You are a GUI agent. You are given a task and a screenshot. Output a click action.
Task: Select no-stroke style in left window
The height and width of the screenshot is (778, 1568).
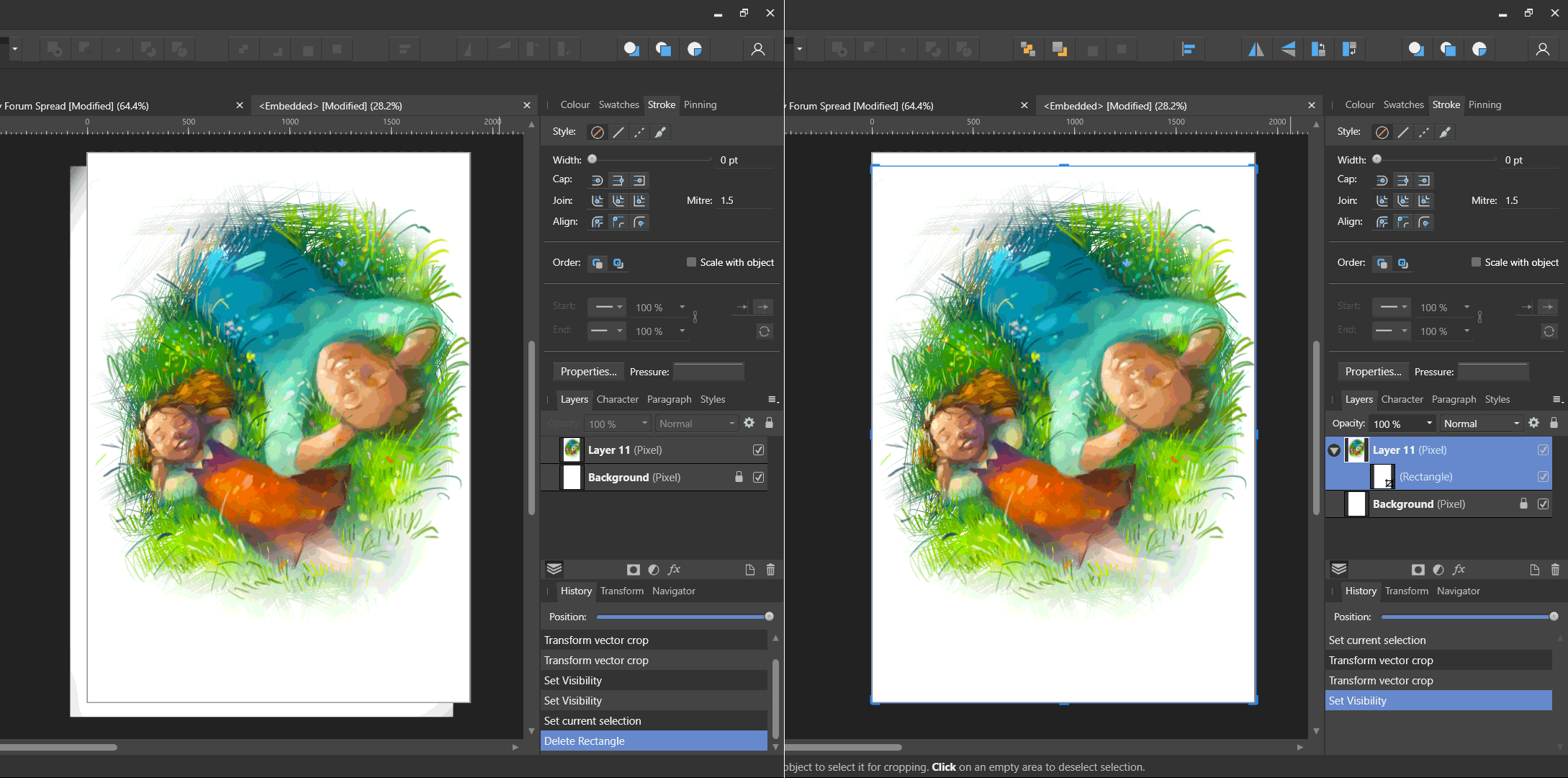[597, 133]
